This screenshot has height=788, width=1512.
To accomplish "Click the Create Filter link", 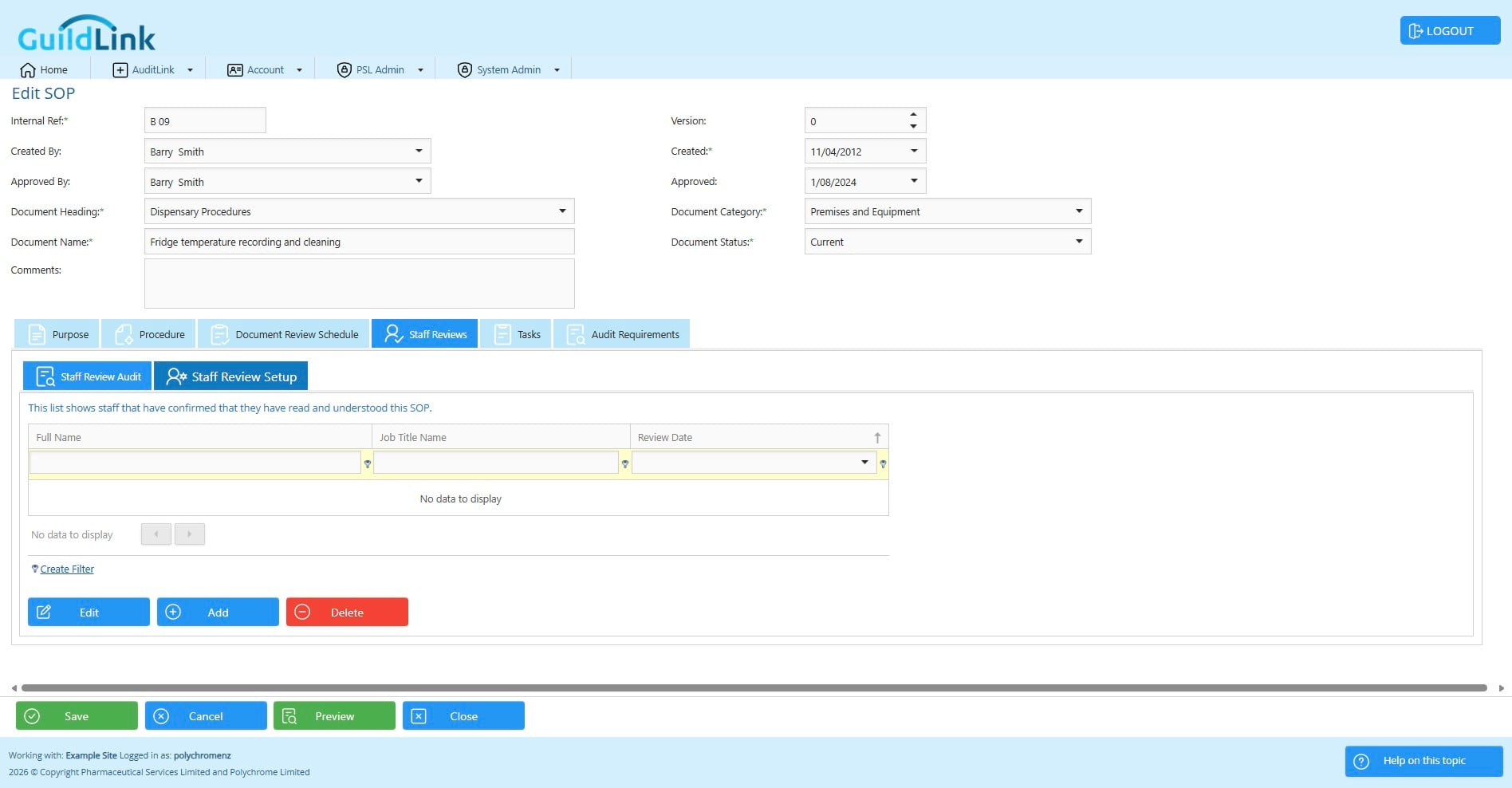I will 67,569.
